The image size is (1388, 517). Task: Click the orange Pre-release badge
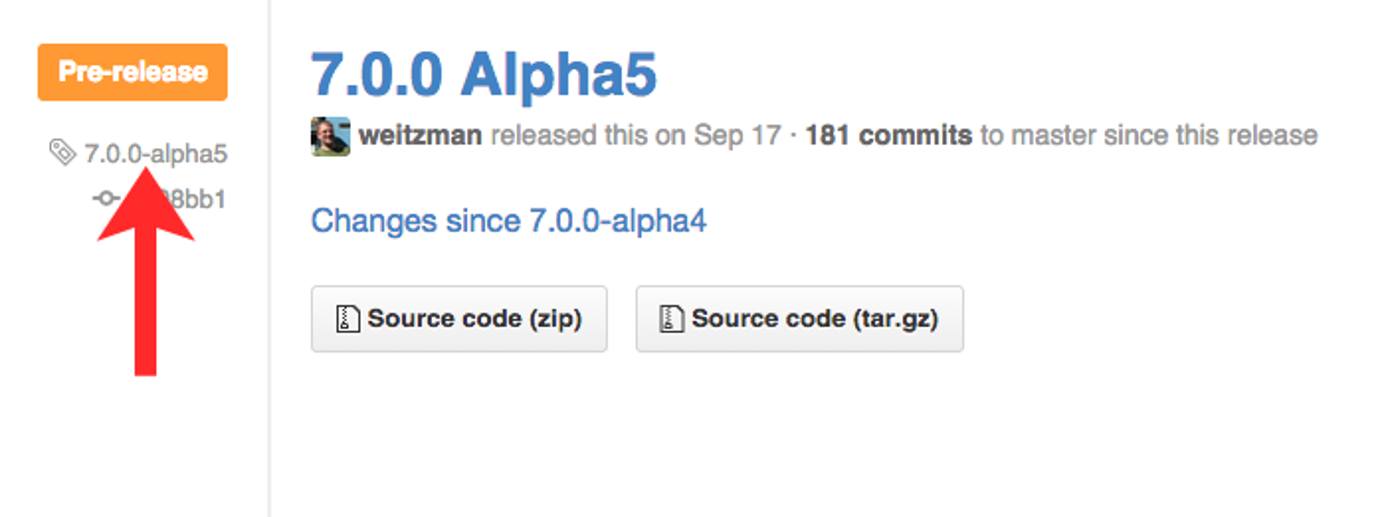point(133,72)
